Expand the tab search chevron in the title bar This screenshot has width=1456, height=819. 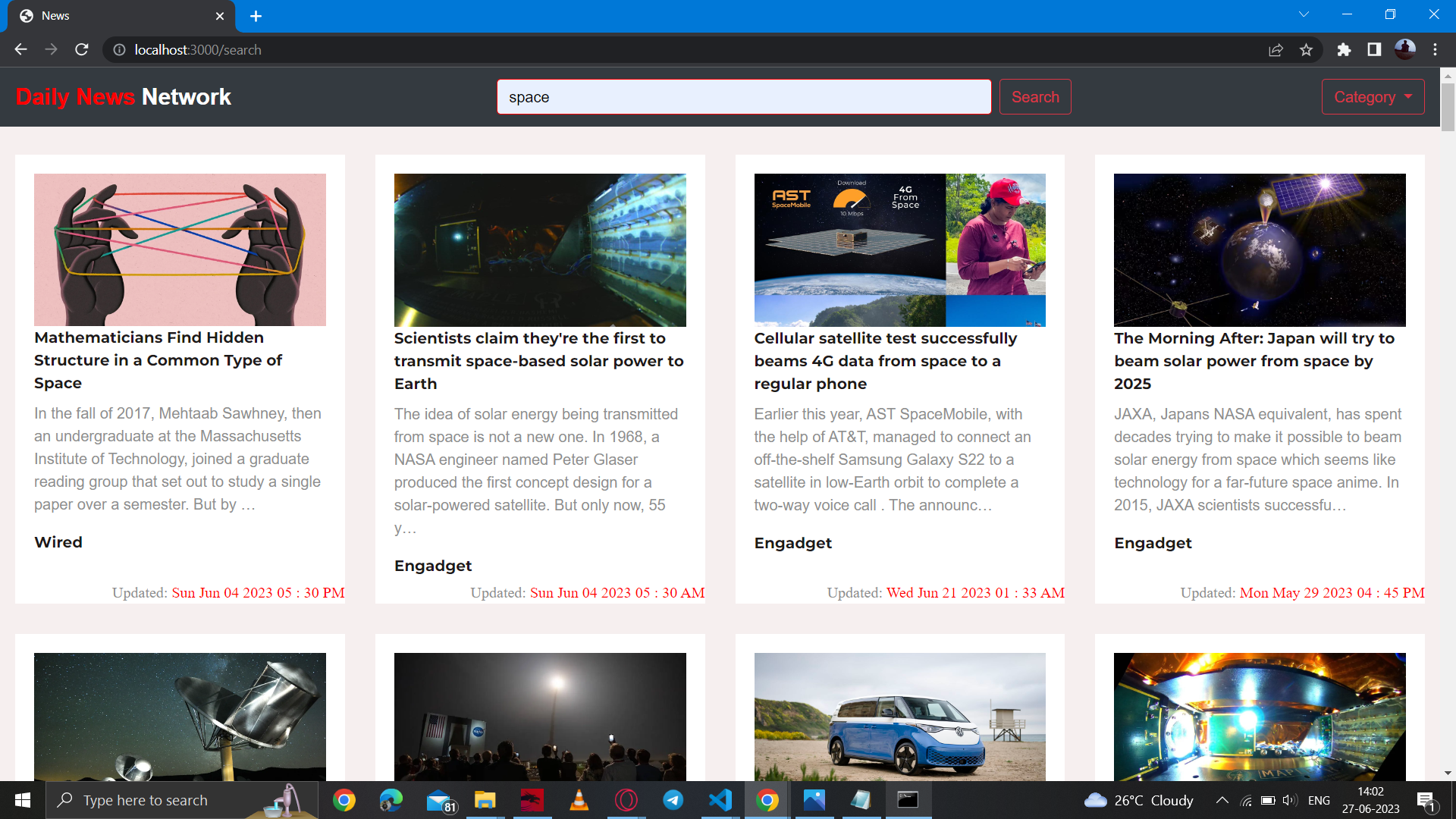click(x=1303, y=14)
